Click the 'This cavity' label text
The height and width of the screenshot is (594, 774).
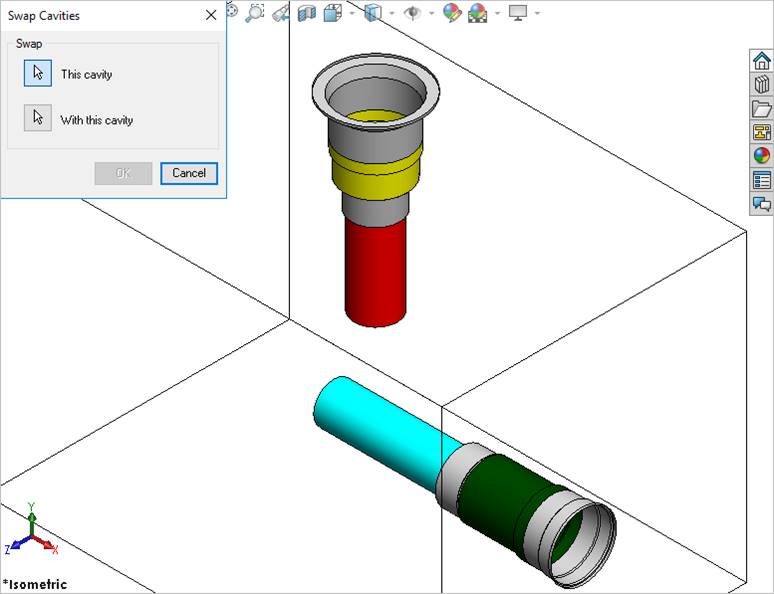click(86, 75)
